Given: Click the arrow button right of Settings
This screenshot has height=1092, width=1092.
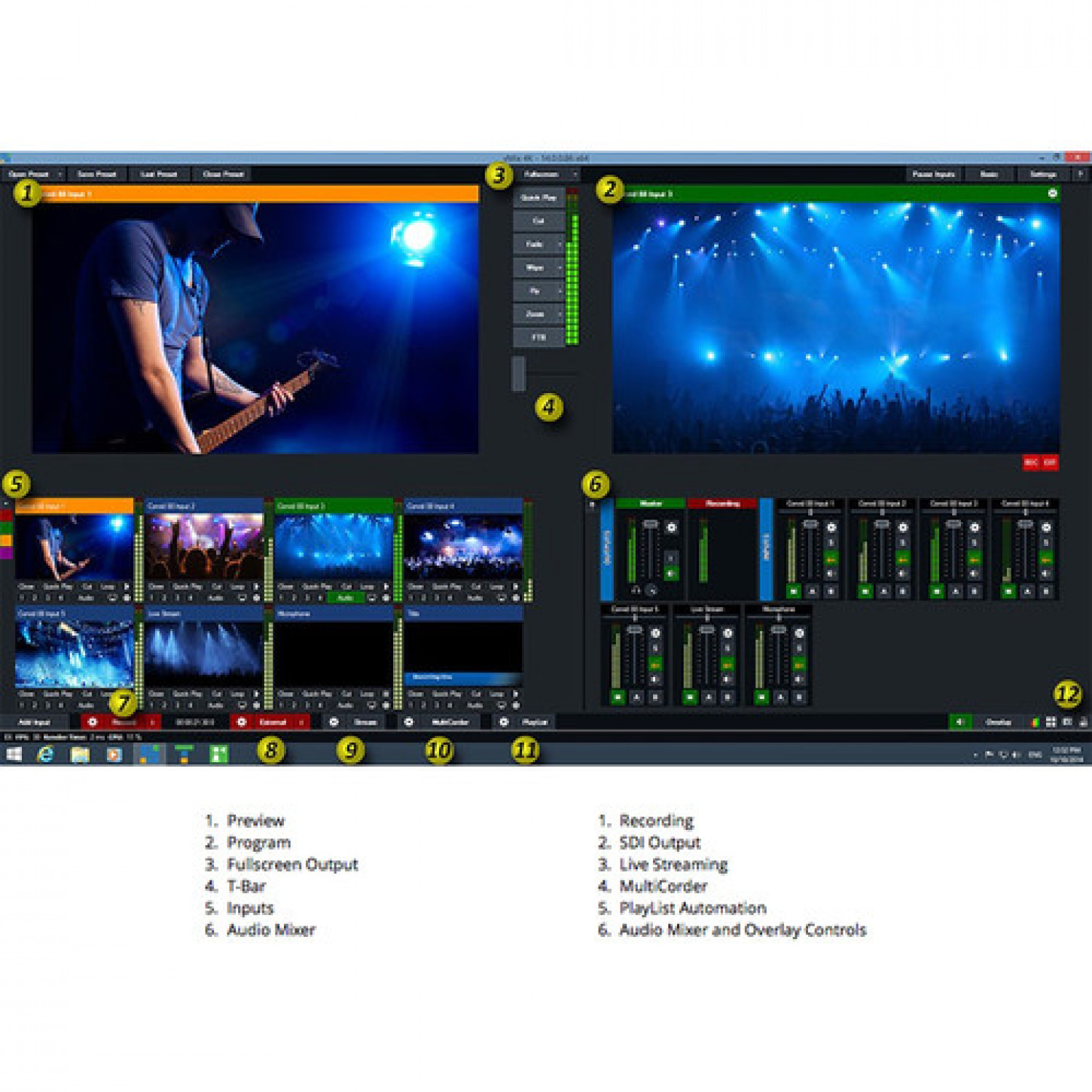Looking at the screenshot, I should coord(1080,174).
